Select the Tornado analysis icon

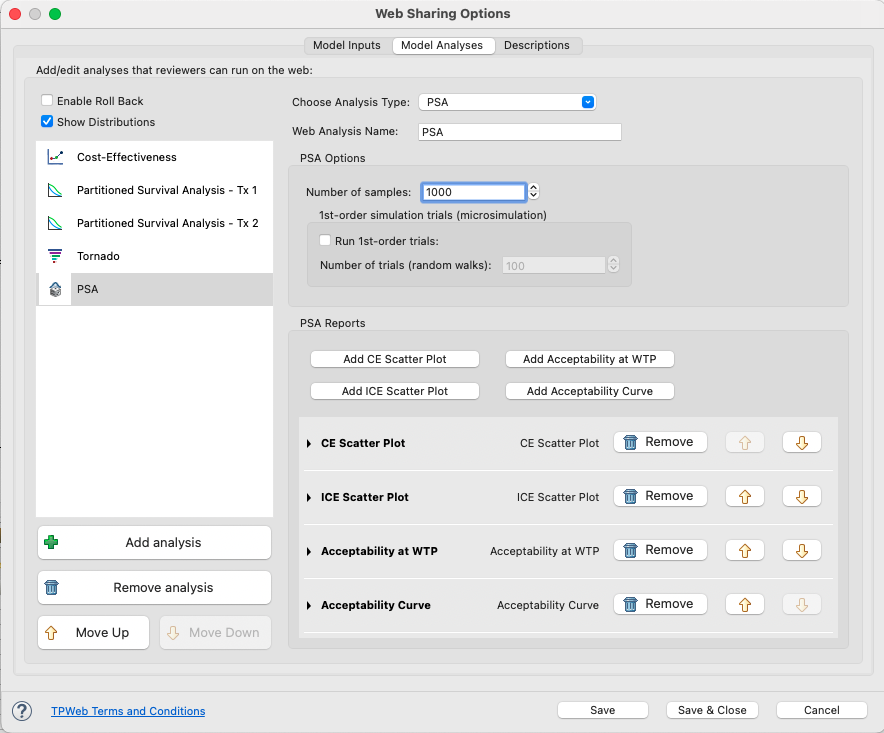[55, 256]
